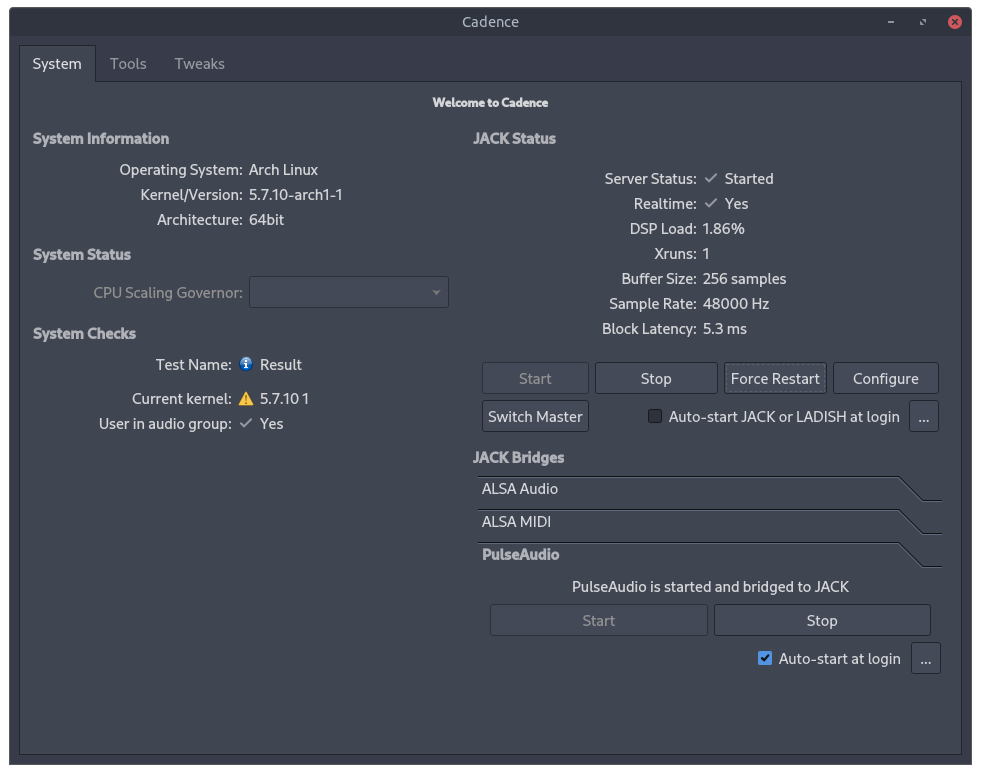Stop the JACK server
Viewport: 981px width, 774px height.
tap(656, 379)
